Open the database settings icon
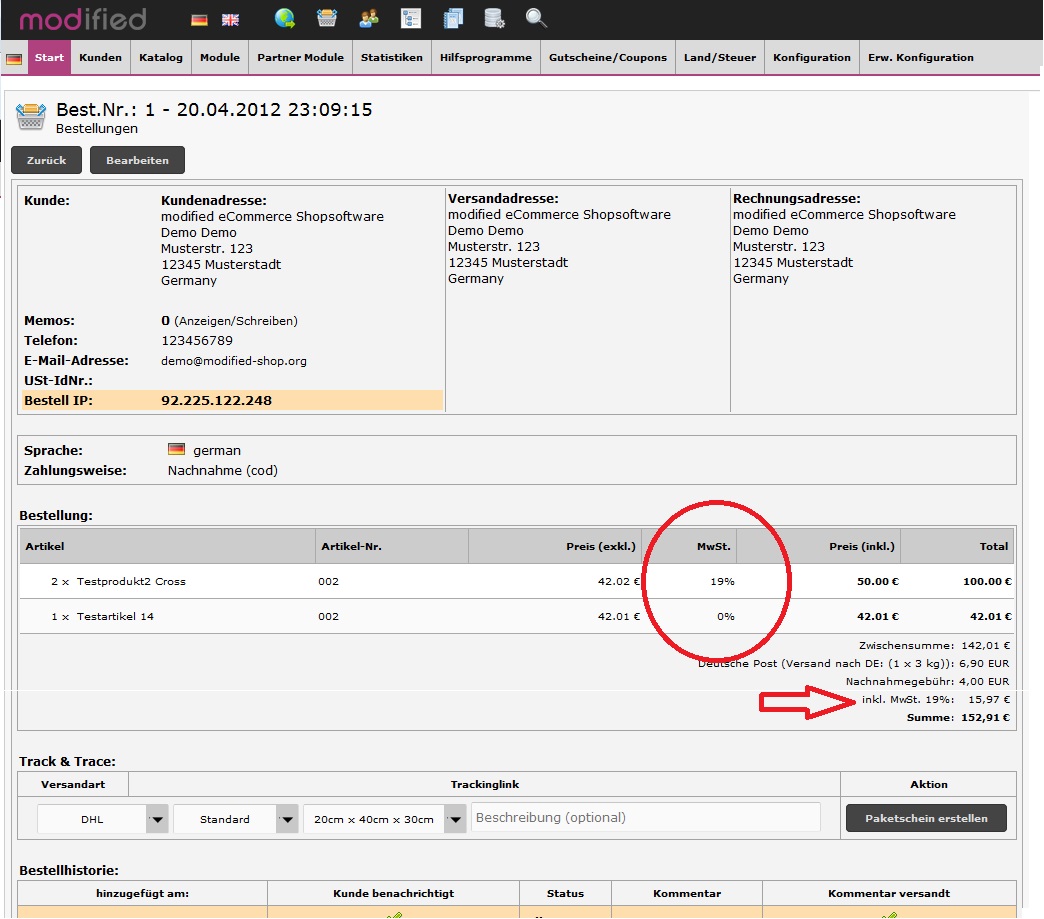The width and height of the screenshot is (1044, 919). [494, 18]
